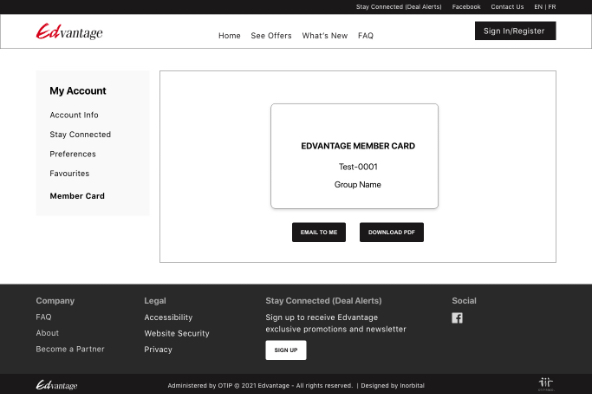Open Privacy link in footer
This screenshot has width=592, height=394.
tap(158, 349)
